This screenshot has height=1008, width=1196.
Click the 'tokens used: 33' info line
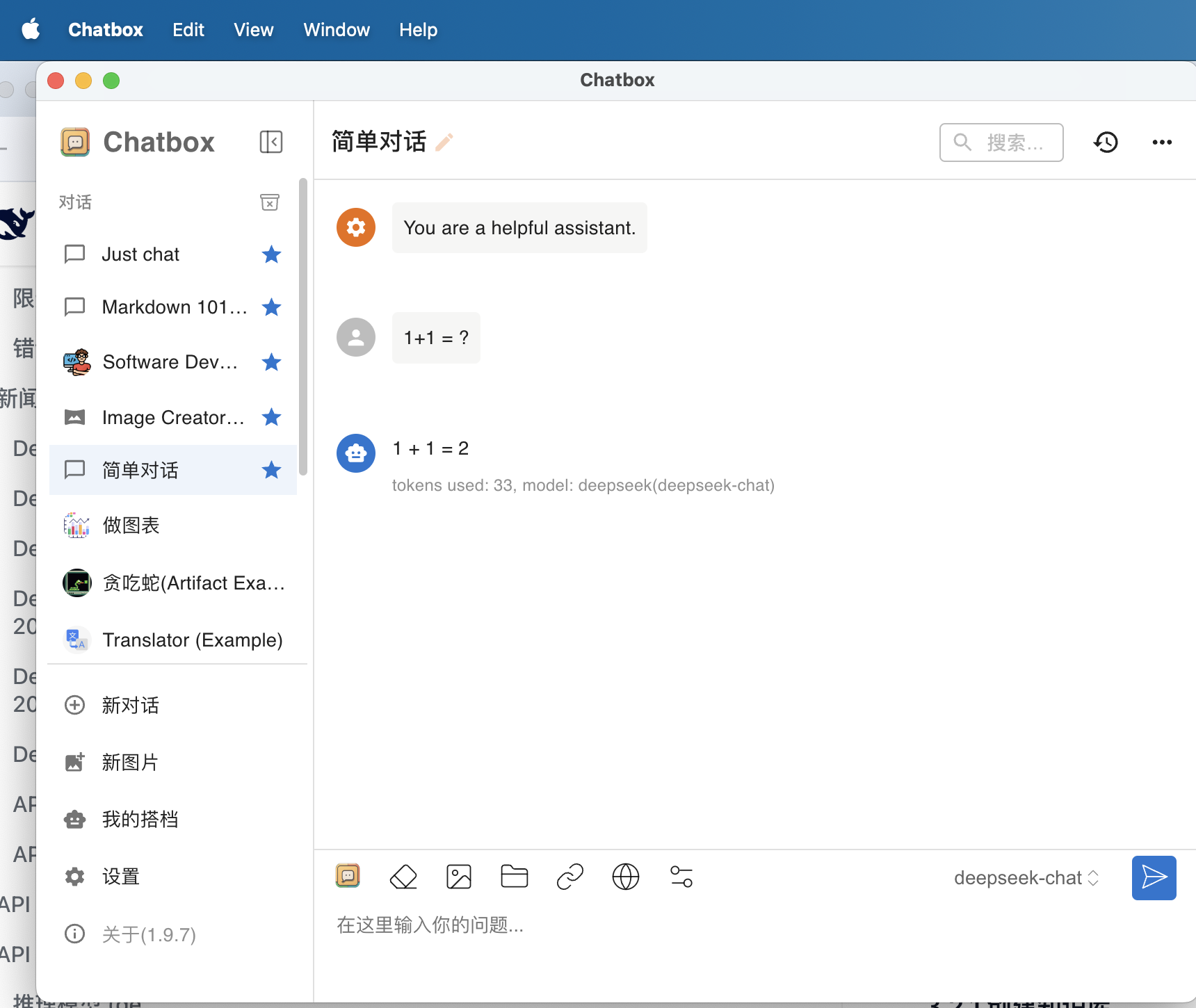click(583, 485)
